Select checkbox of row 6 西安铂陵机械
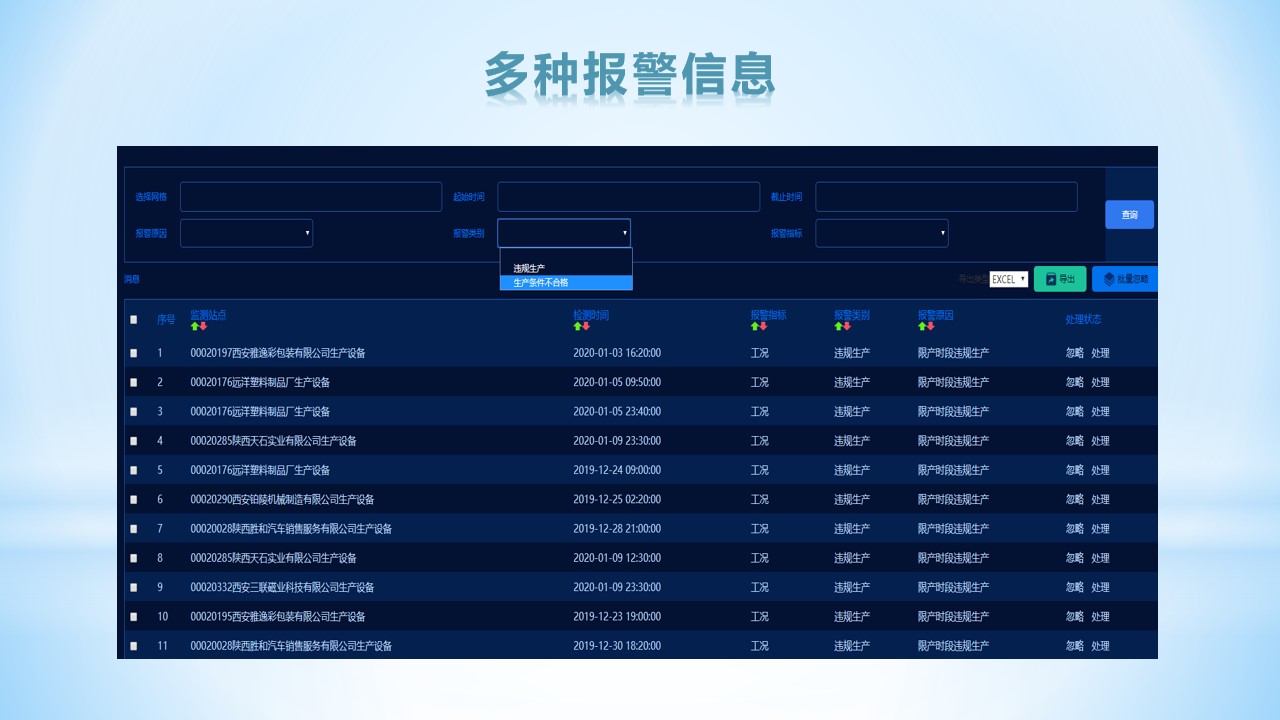Image resolution: width=1280 pixels, height=720 pixels. click(134, 499)
